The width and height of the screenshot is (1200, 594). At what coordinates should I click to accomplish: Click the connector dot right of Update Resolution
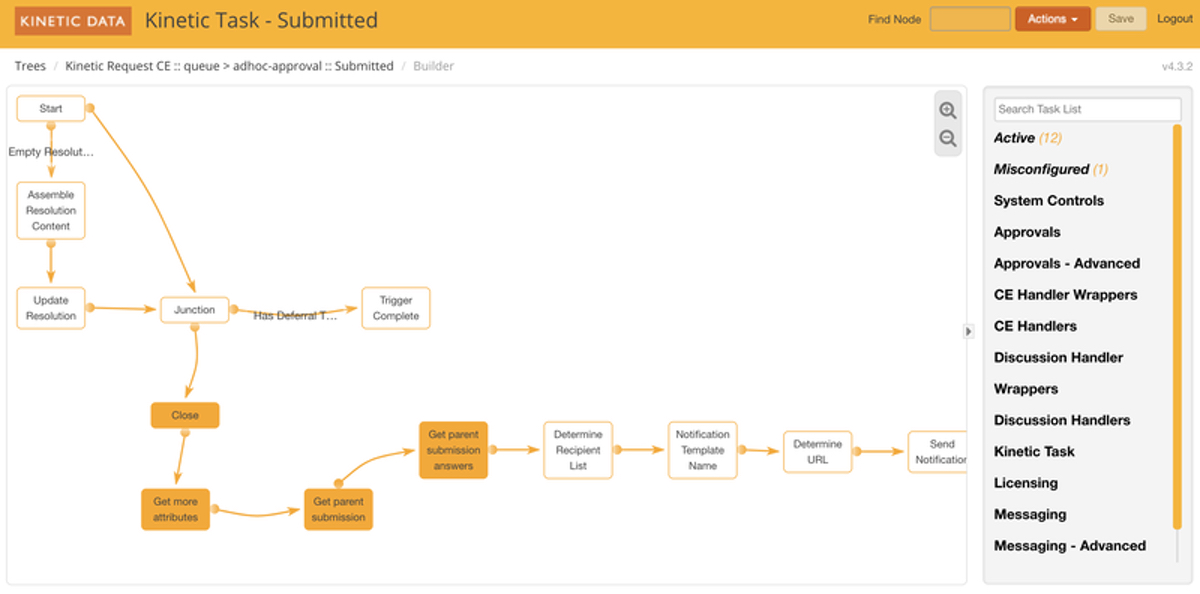point(90,307)
